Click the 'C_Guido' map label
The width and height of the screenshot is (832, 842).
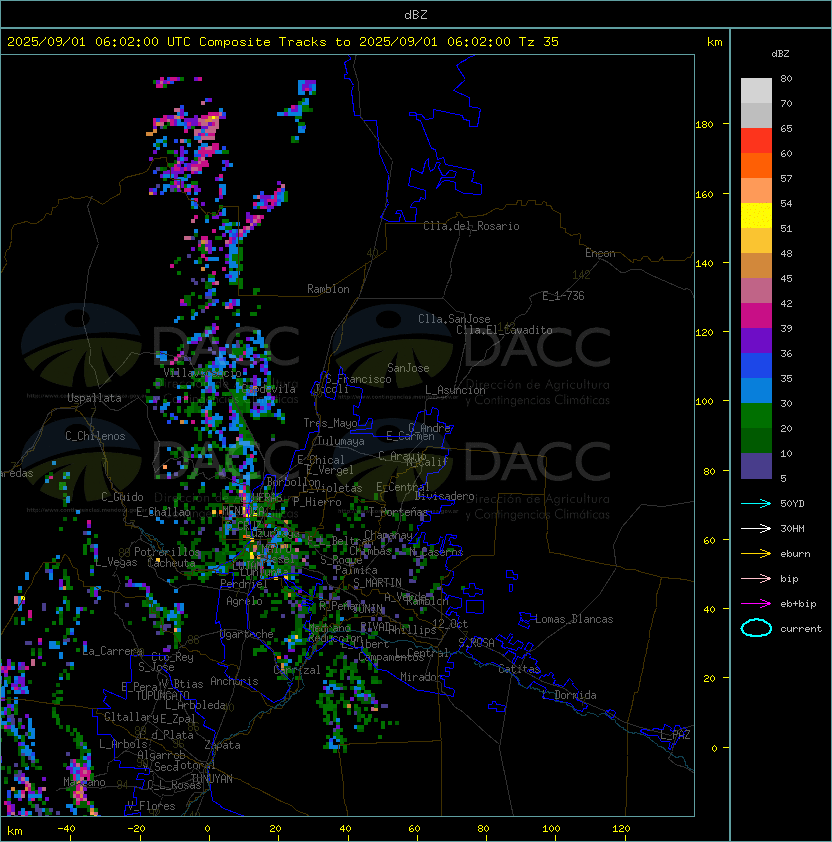122,497
